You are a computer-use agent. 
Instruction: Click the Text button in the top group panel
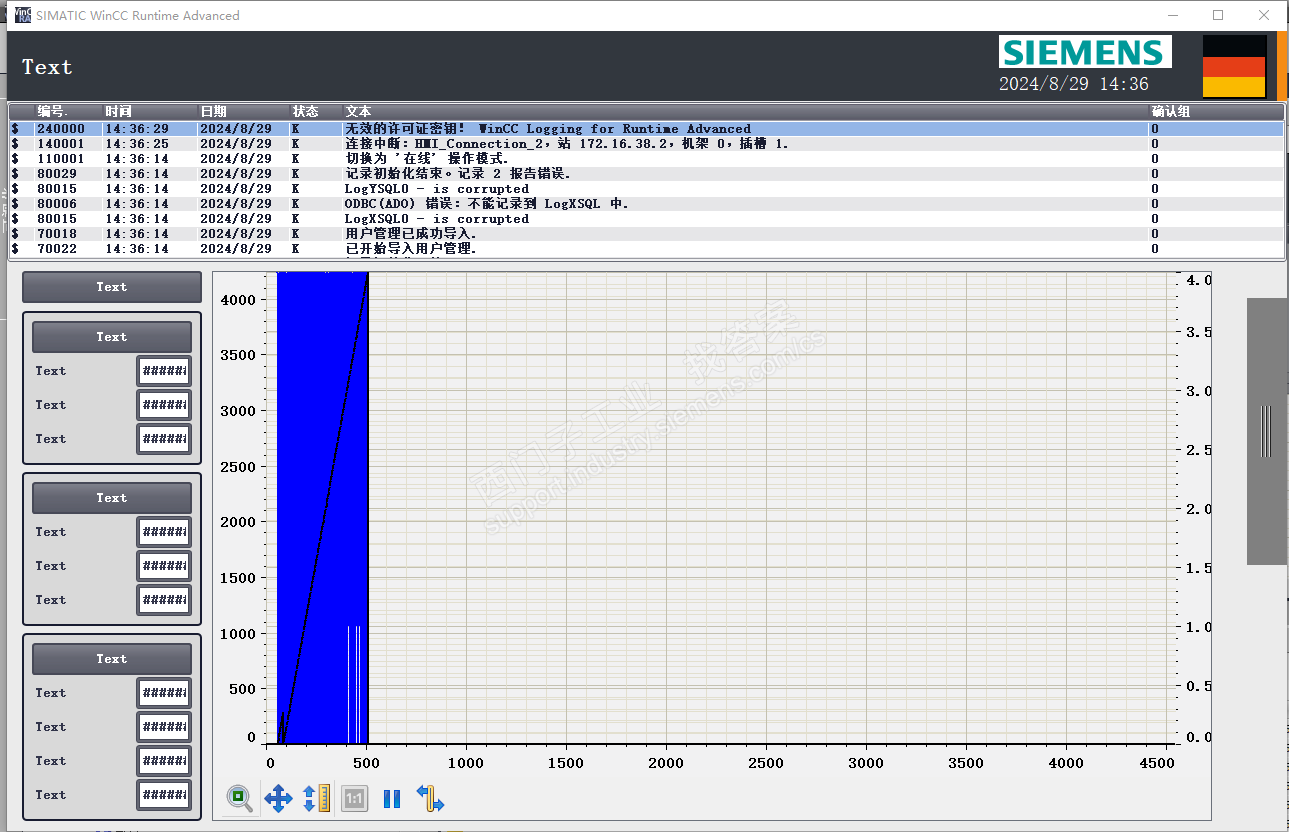point(112,337)
